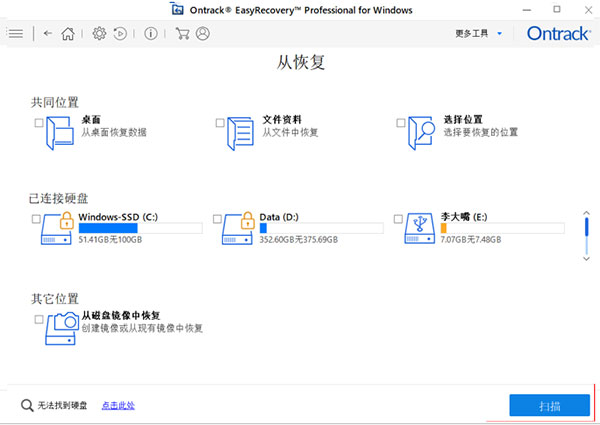Click the 已连接硬盘 heading
This screenshot has width=600, height=425.
pyautogui.click(x=58, y=198)
